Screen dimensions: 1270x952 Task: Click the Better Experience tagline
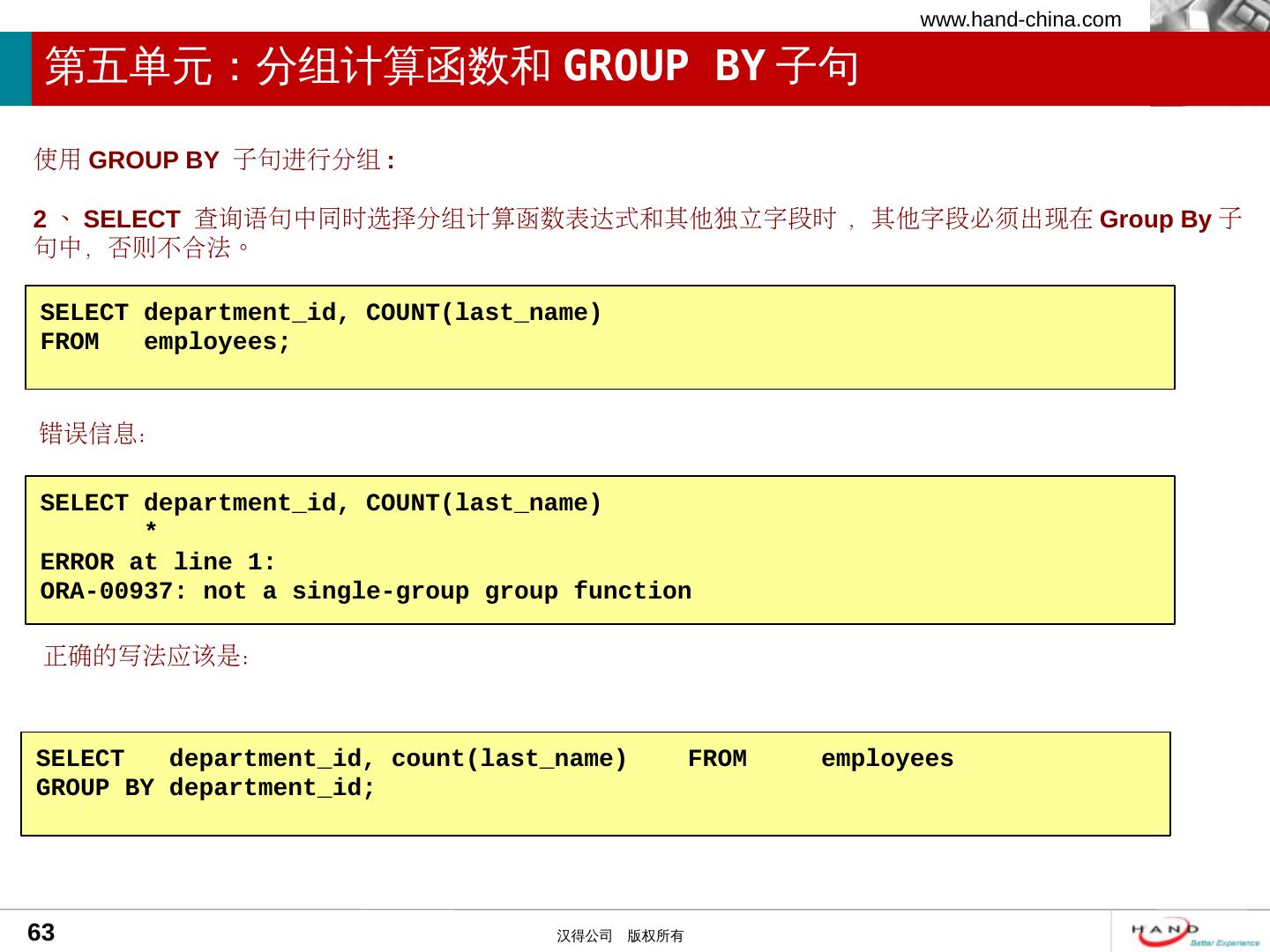[1224, 943]
